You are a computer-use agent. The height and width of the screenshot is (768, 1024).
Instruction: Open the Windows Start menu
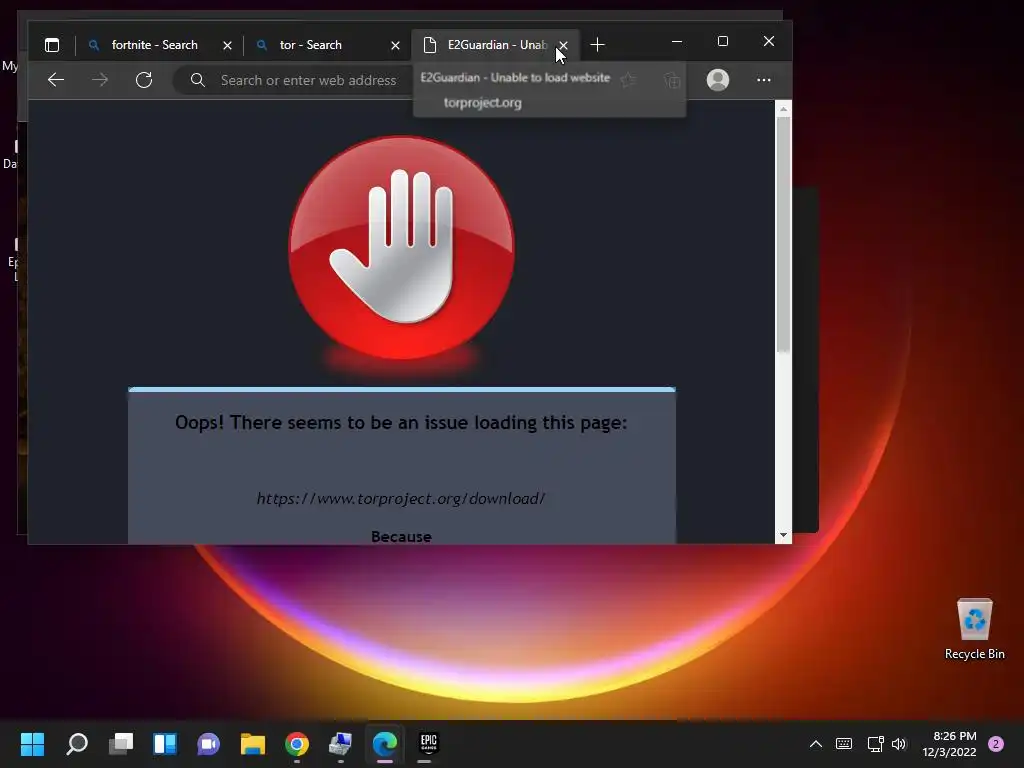pyautogui.click(x=32, y=743)
